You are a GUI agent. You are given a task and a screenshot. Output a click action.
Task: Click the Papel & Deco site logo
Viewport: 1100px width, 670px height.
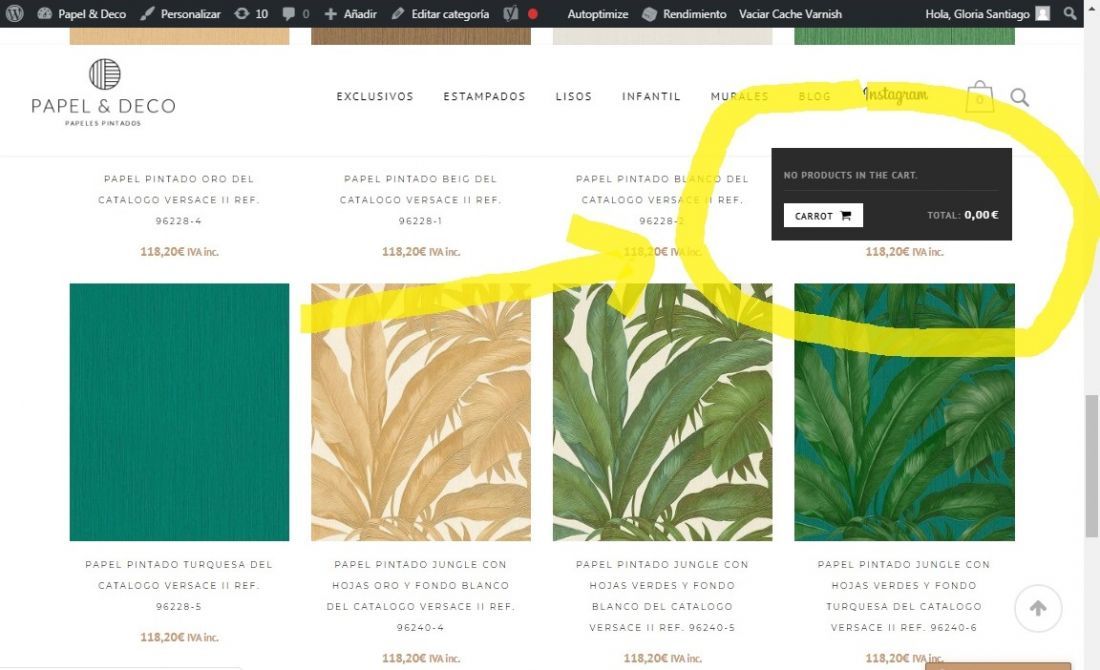(x=103, y=93)
